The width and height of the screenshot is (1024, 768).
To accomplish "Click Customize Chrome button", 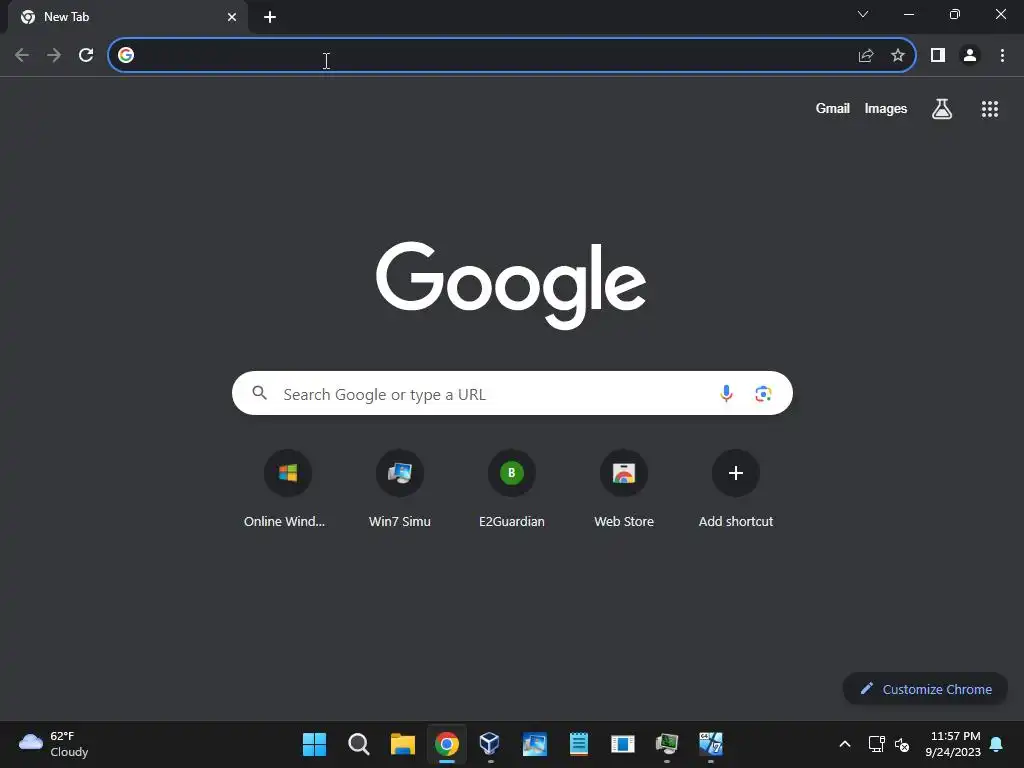I will [925, 689].
